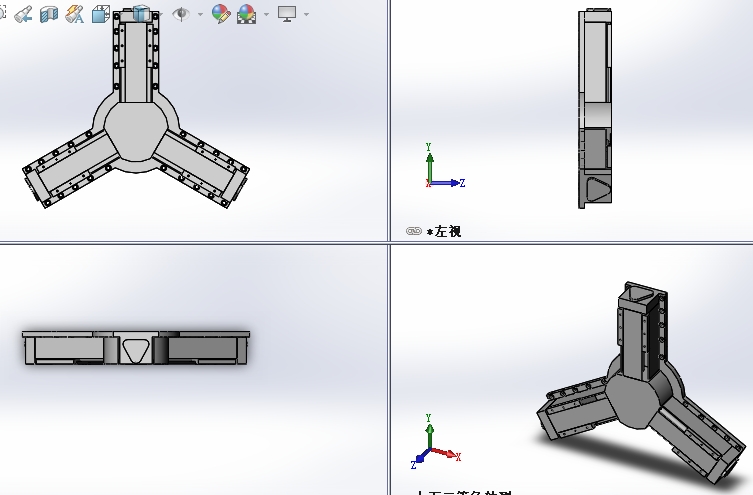Click the XYZ triad in isometric viewport
The image size is (753, 495).
coord(436,442)
